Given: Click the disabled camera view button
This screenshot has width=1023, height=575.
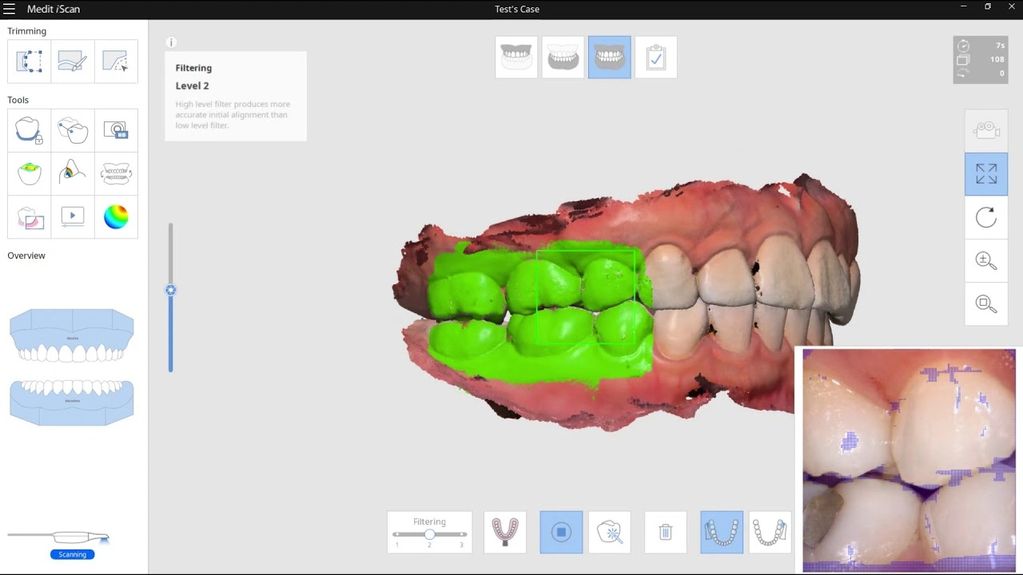Looking at the screenshot, I should tap(986, 130).
